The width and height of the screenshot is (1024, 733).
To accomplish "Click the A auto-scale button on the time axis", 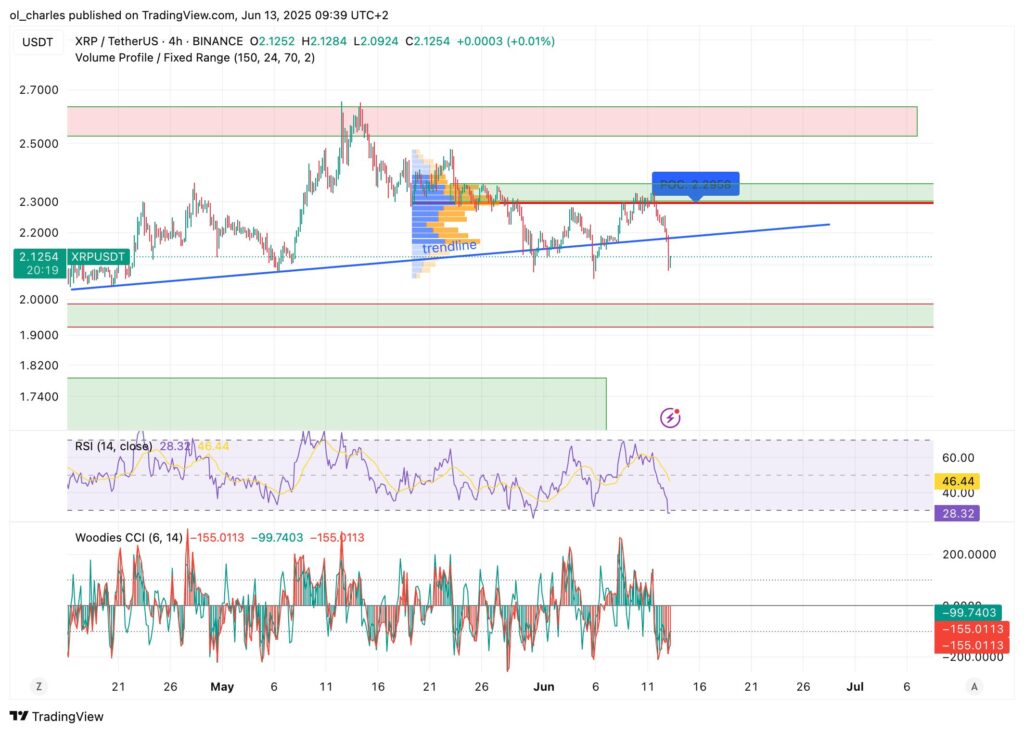I will 974,687.
